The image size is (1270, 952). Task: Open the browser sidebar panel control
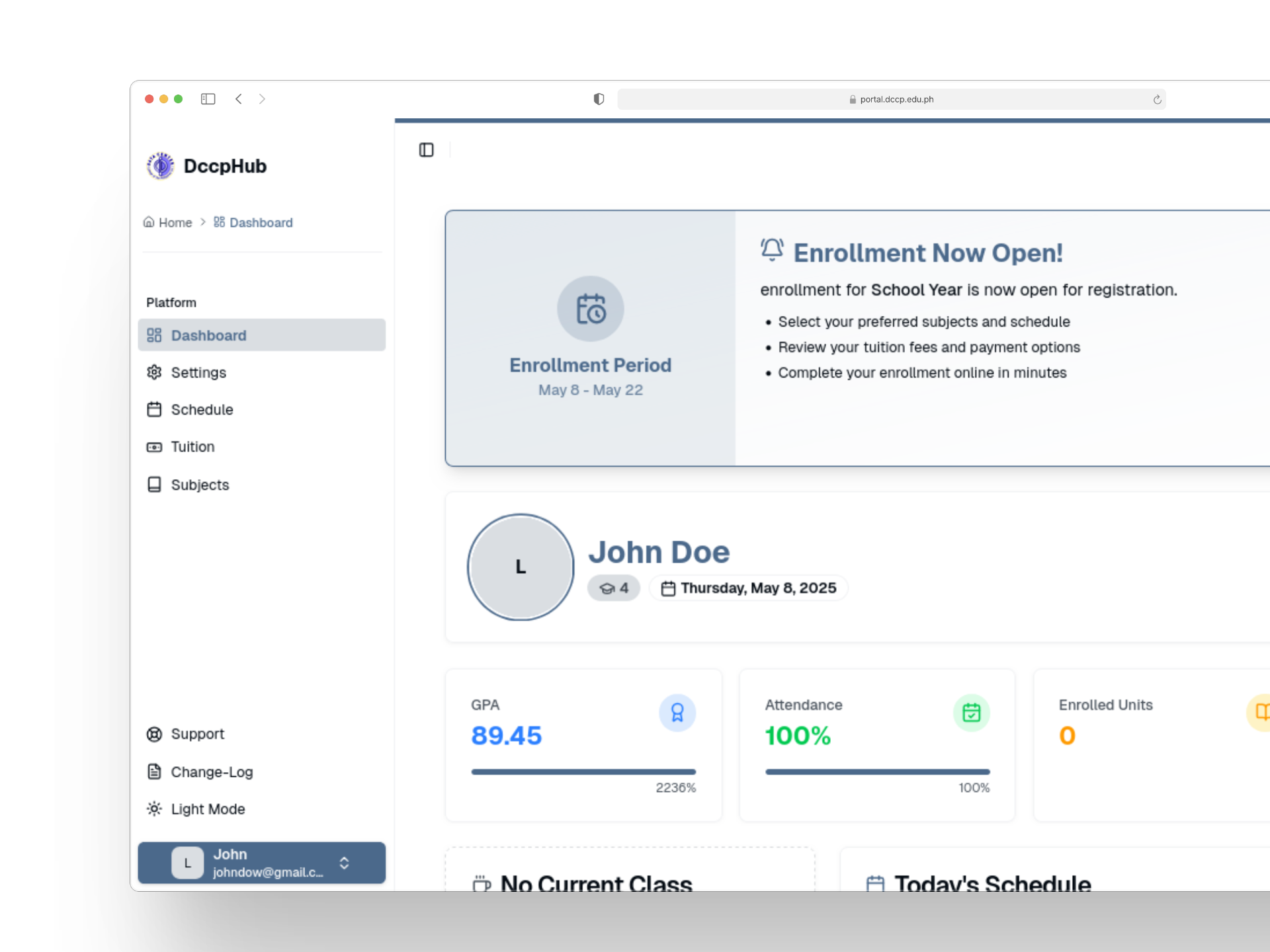tap(208, 99)
